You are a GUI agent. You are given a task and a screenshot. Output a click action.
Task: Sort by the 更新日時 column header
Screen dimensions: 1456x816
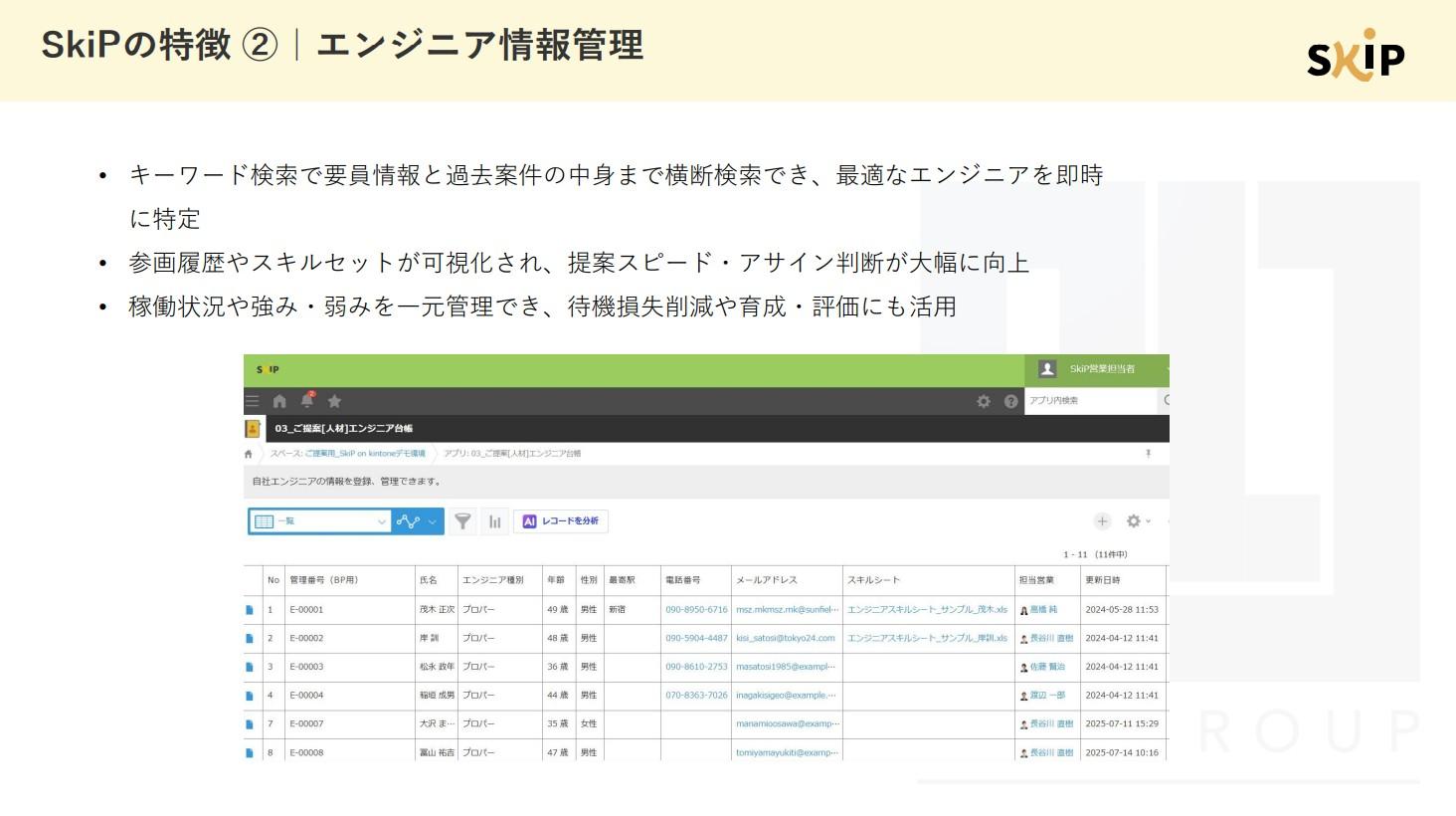pyautogui.click(x=1103, y=580)
